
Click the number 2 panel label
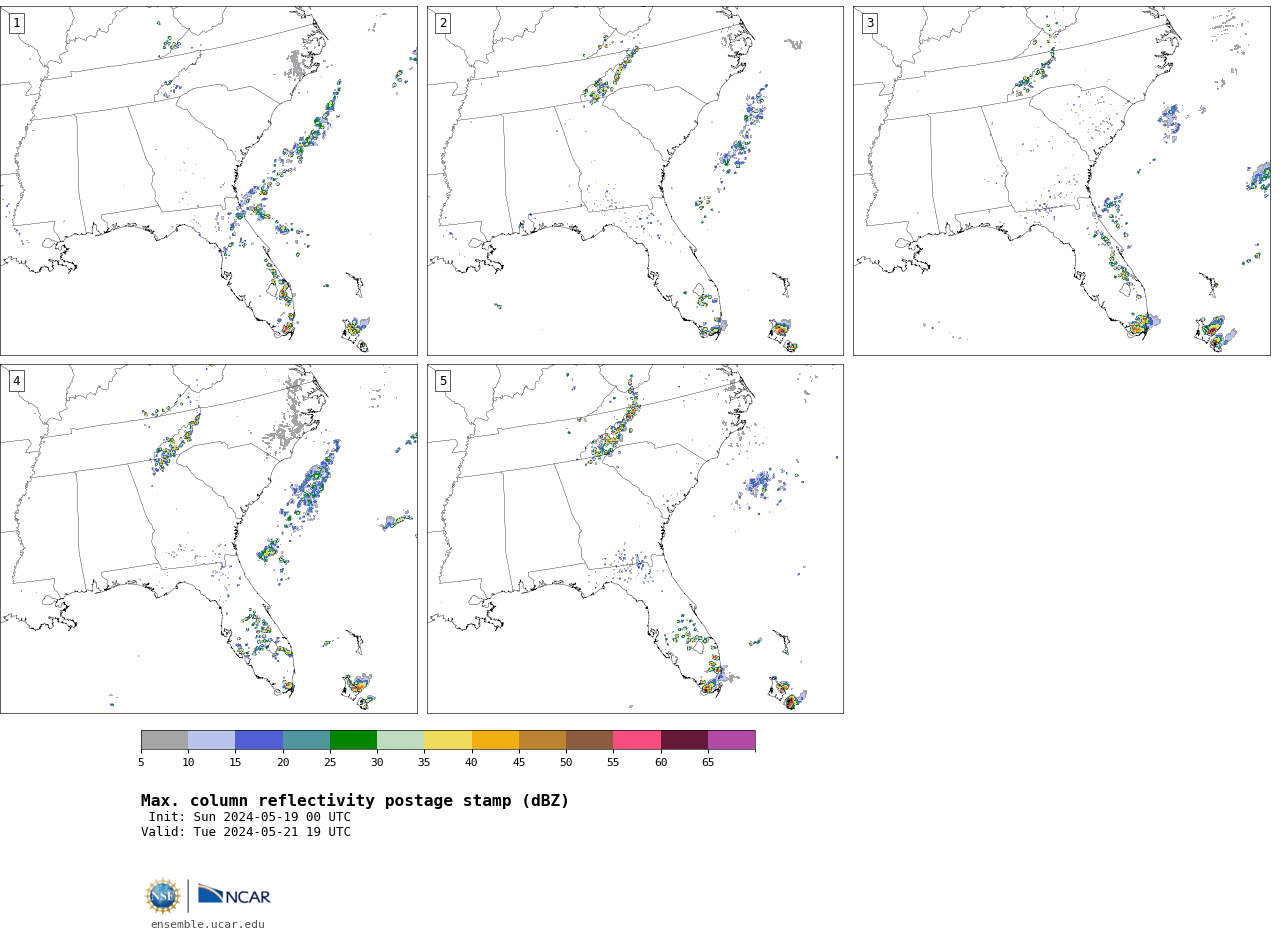443,23
